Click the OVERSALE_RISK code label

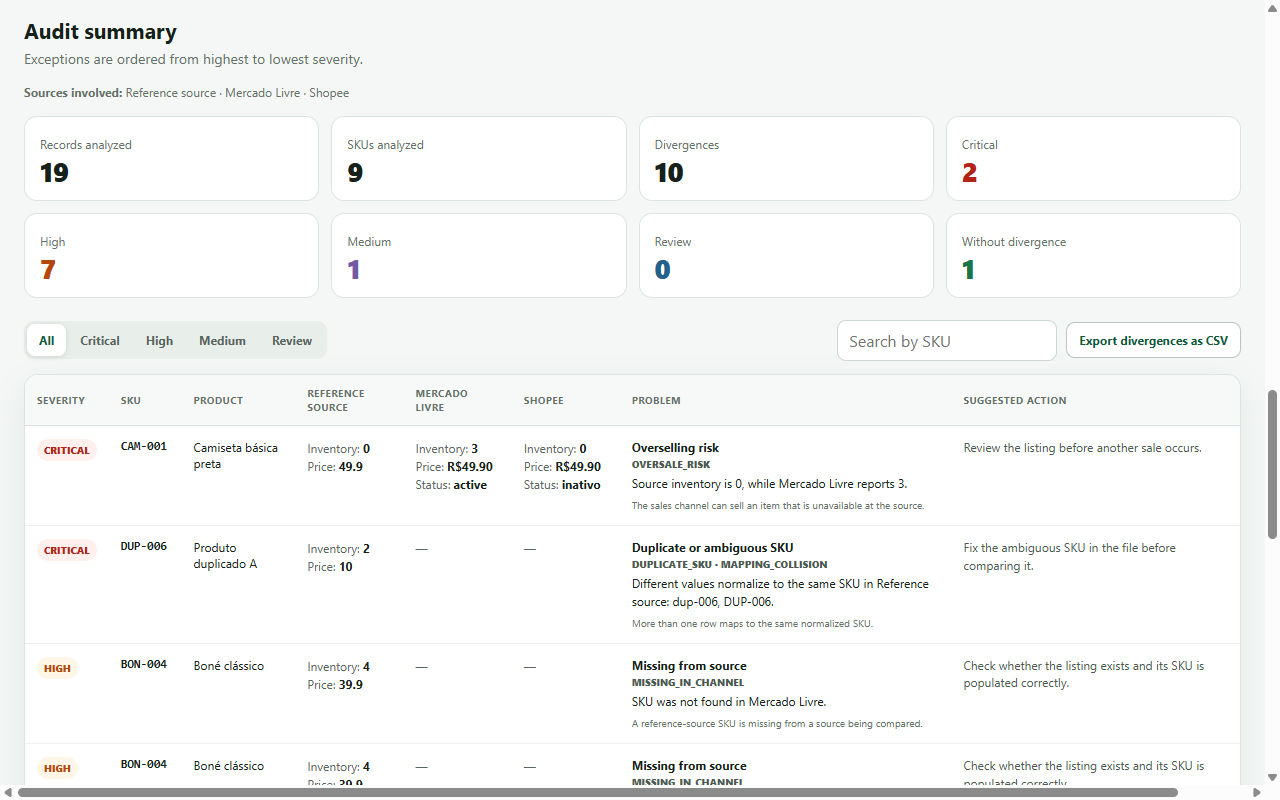point(671,465)
